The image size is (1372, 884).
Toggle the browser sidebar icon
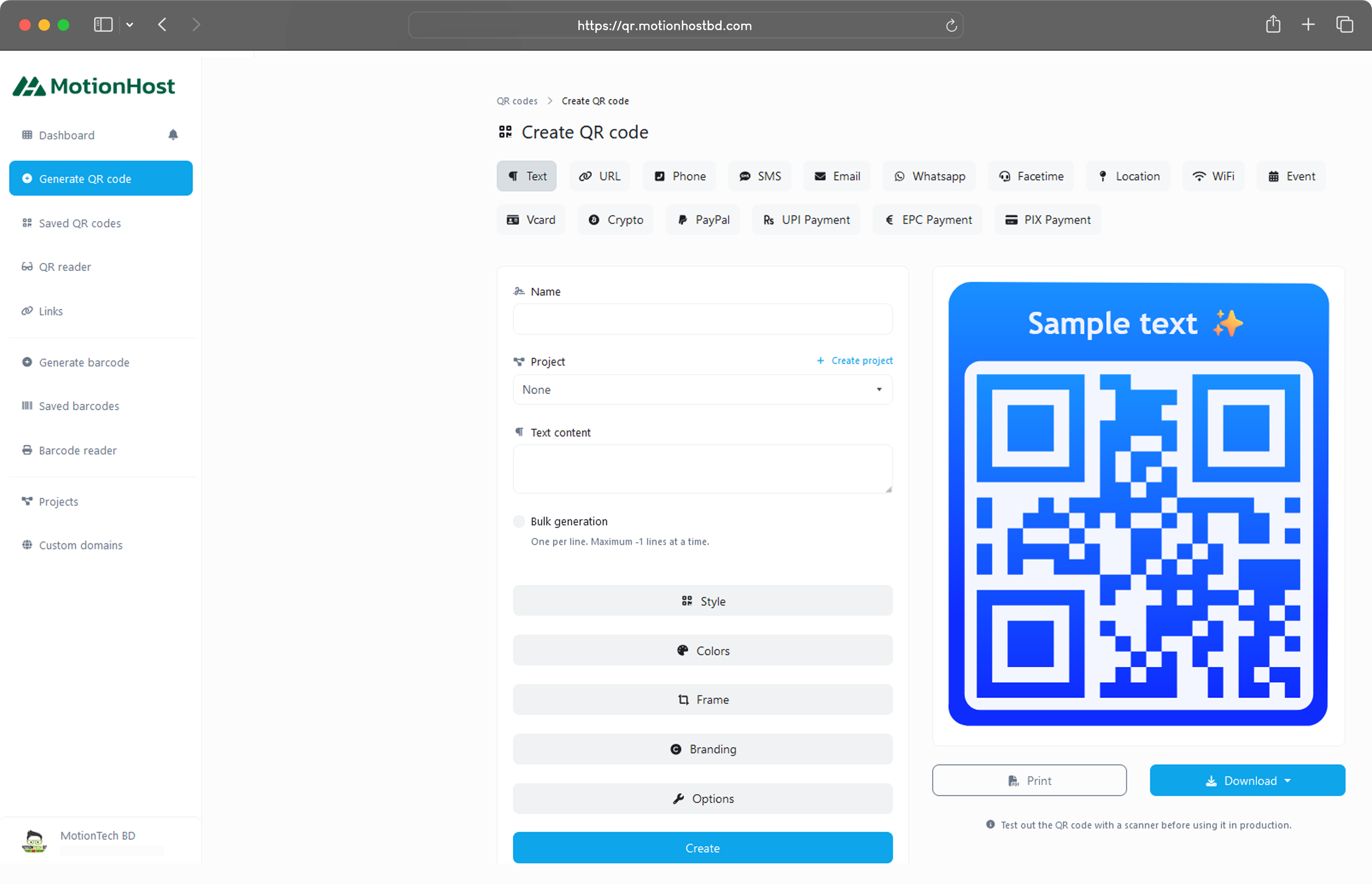pyautogui.click(x=103, y=25)
